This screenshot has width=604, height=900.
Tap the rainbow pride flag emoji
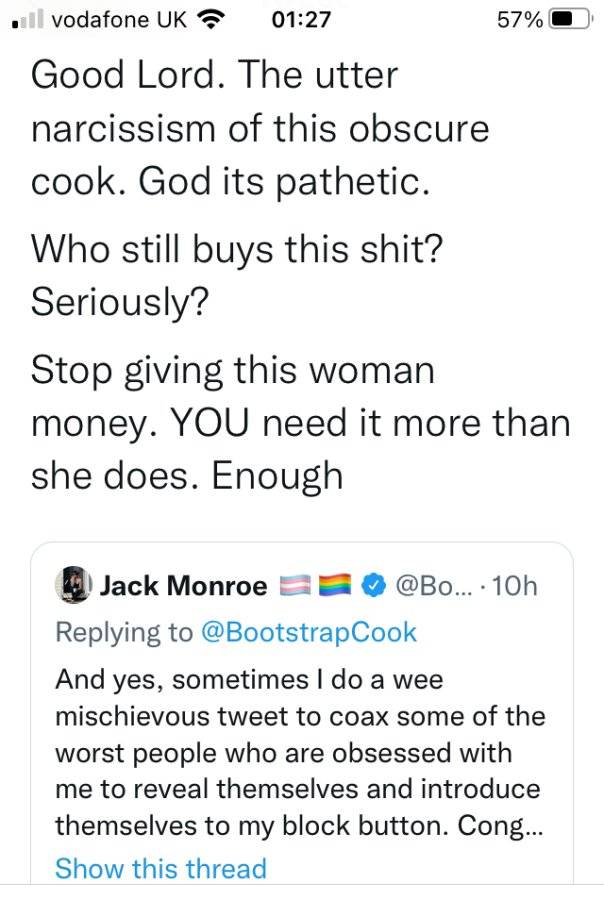[x=335, y=585]
